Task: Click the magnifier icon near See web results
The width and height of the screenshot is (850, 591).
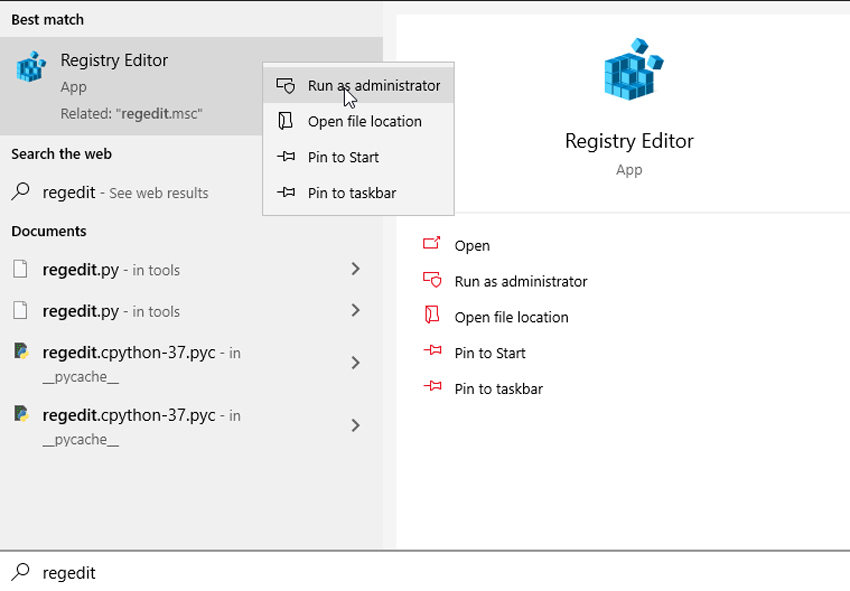Action: pyautogui.click(x=25, y=192)
